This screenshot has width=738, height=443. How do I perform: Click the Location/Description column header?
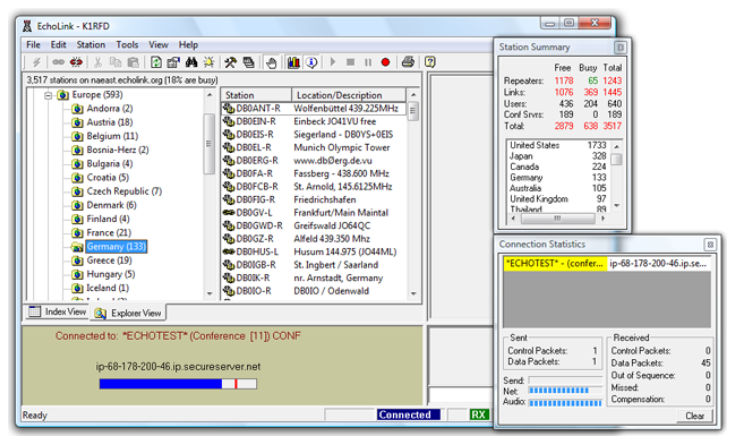349,95
